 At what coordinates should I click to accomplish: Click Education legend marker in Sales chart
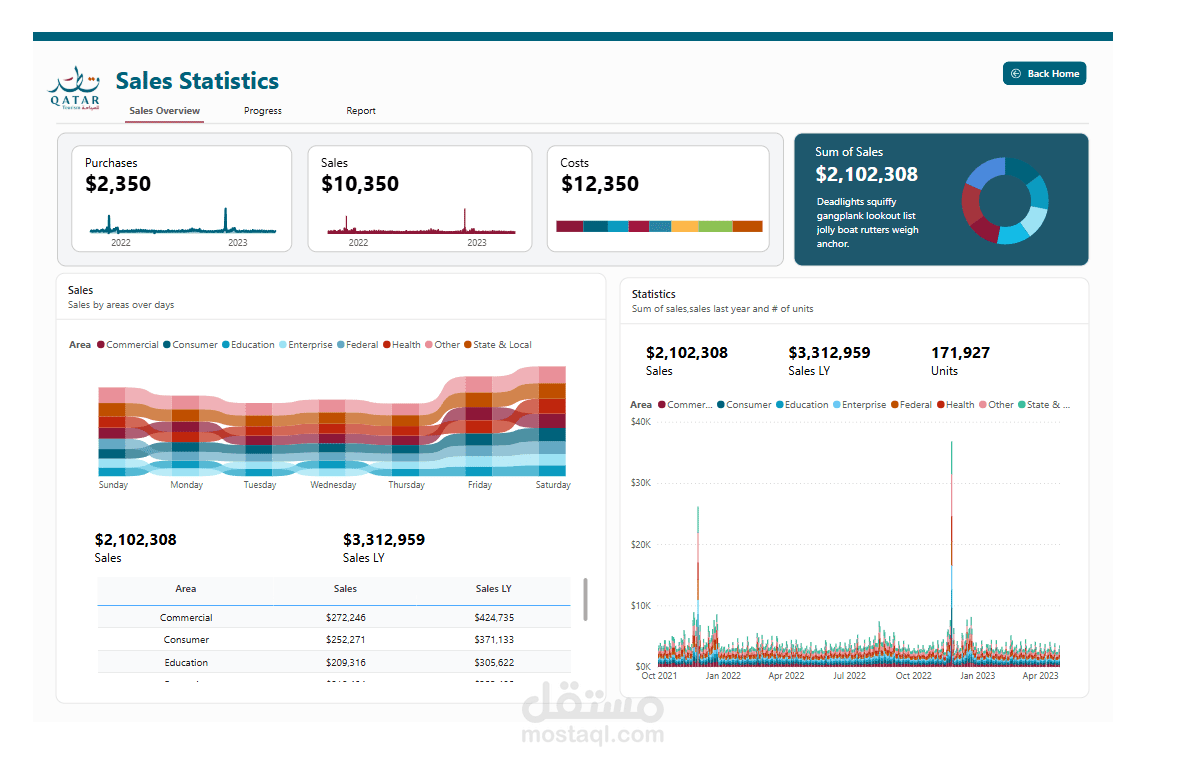click(x=226, y=345)
